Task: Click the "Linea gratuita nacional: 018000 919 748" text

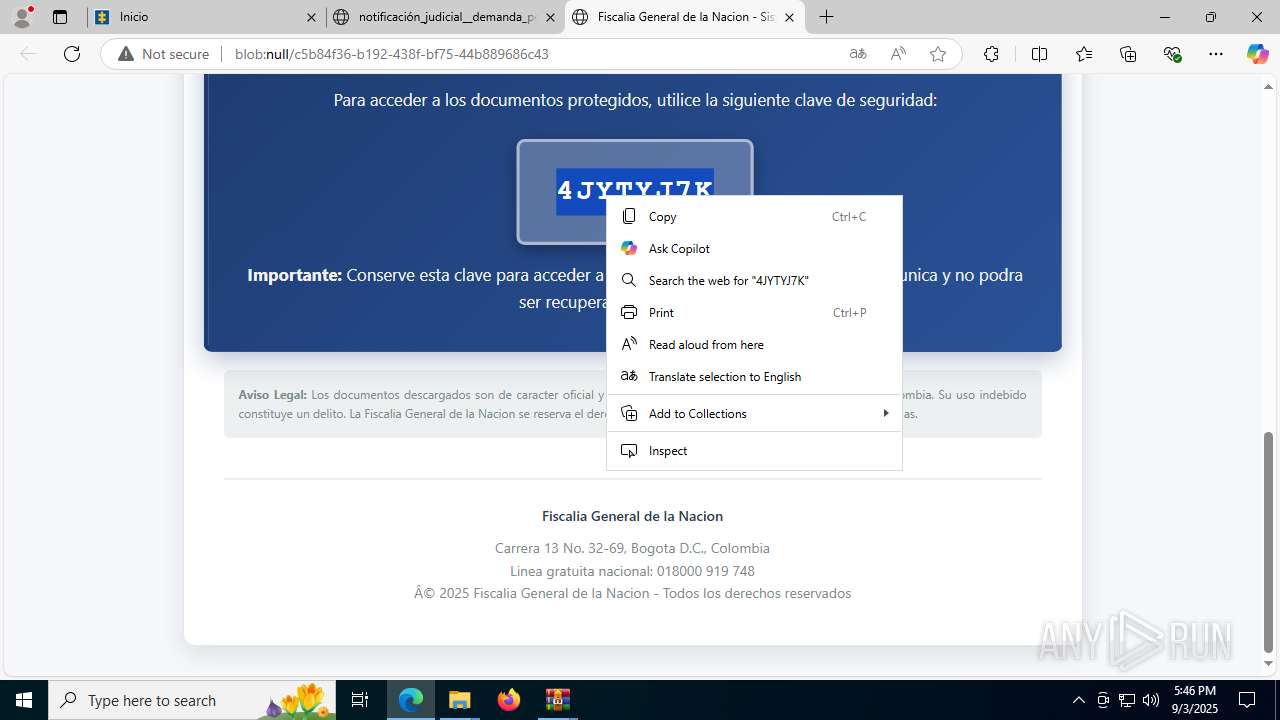Action: (632, 571)
